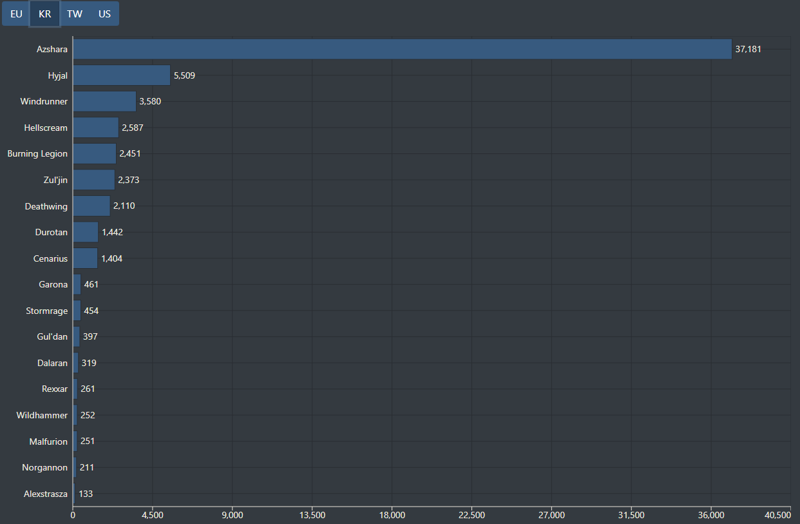Click the Stormrage axis label
800x524 pixels.
[x=47, y=311]
